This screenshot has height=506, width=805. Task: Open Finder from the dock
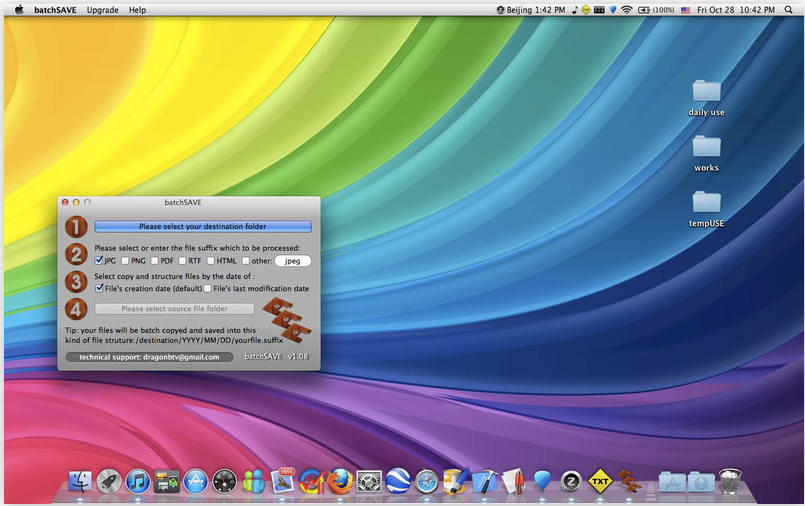[x=80, y=482]
